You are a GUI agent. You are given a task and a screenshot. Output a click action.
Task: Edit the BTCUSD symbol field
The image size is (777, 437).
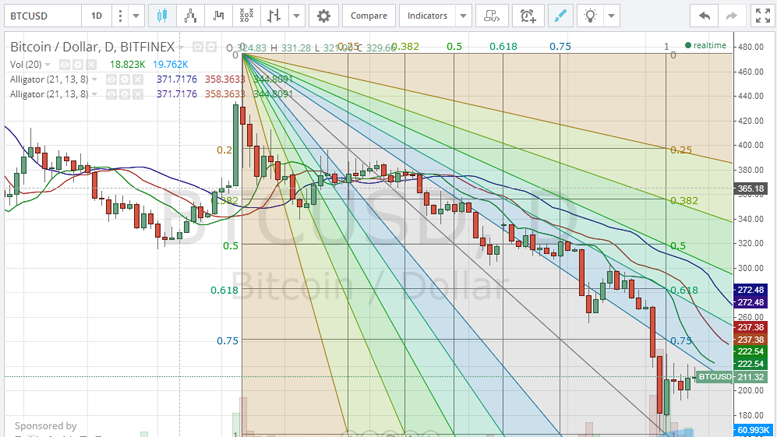(x=43, y=16)
